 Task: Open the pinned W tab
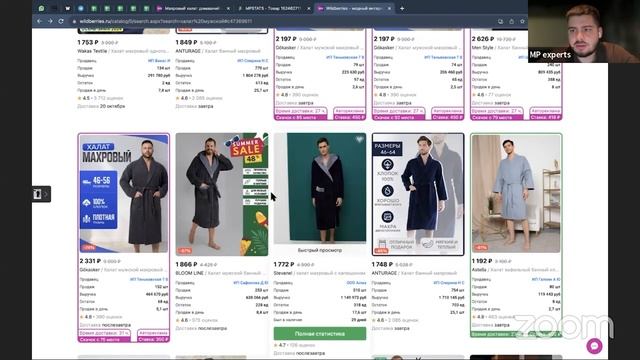pos(67,8)
